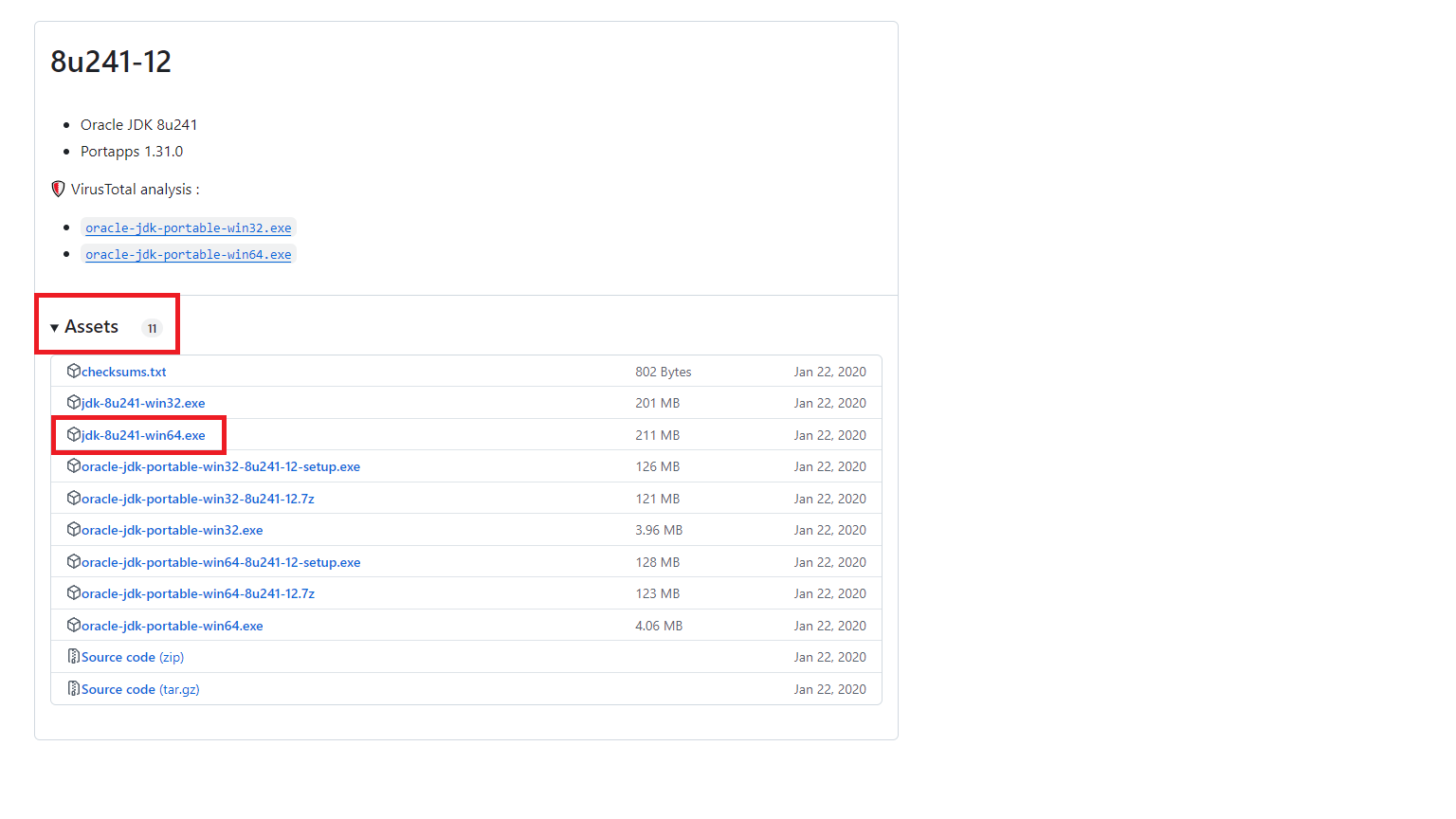Image resolution: width=1456 pixels, height=819 pixels.
Task: Click 'Portapps 1.31.0' bullet text
Action: point(132,152)
